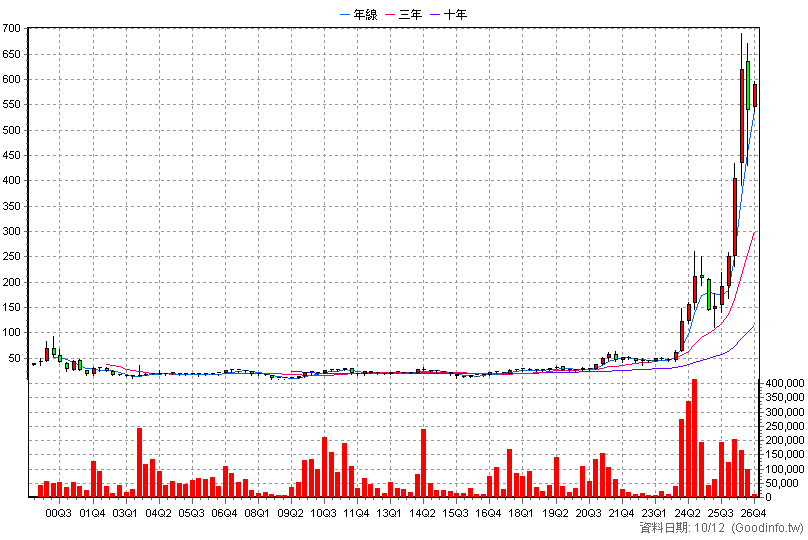Select the 08Q1 x-axis label
Screen dimensions: 808x540
257,513
